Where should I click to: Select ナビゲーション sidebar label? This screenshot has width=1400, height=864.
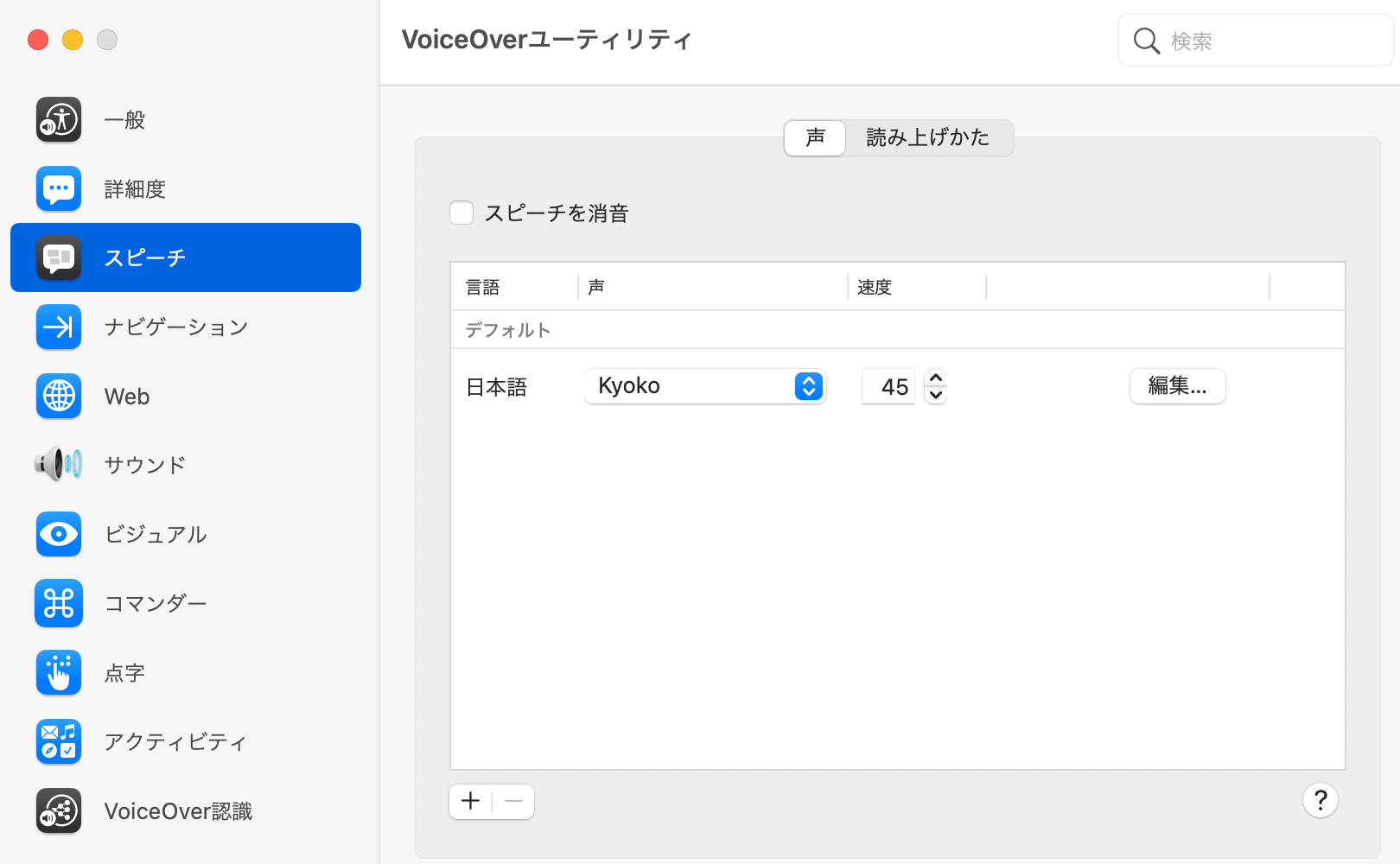[x=176, y=327]
